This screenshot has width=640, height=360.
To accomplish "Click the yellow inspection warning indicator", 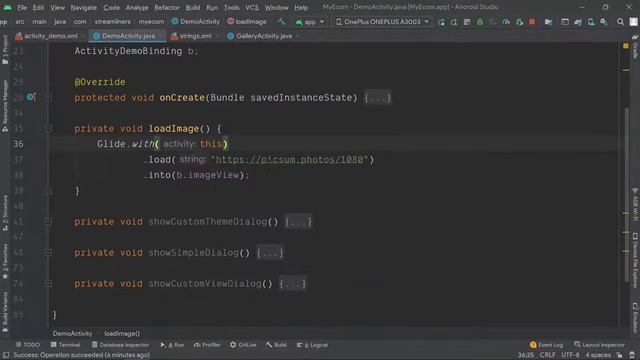I will pyautogui.click(x=626, y=46).
